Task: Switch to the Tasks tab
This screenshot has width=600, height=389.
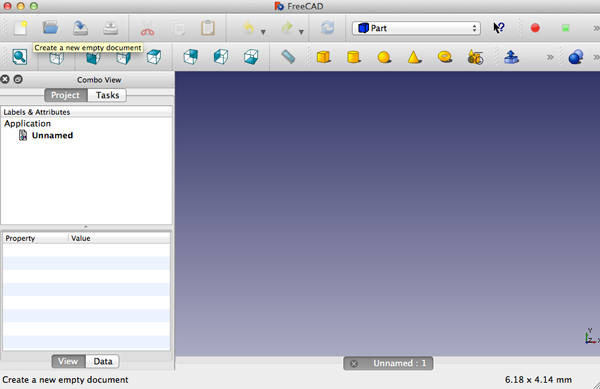Action: click(x=107, y=95)
